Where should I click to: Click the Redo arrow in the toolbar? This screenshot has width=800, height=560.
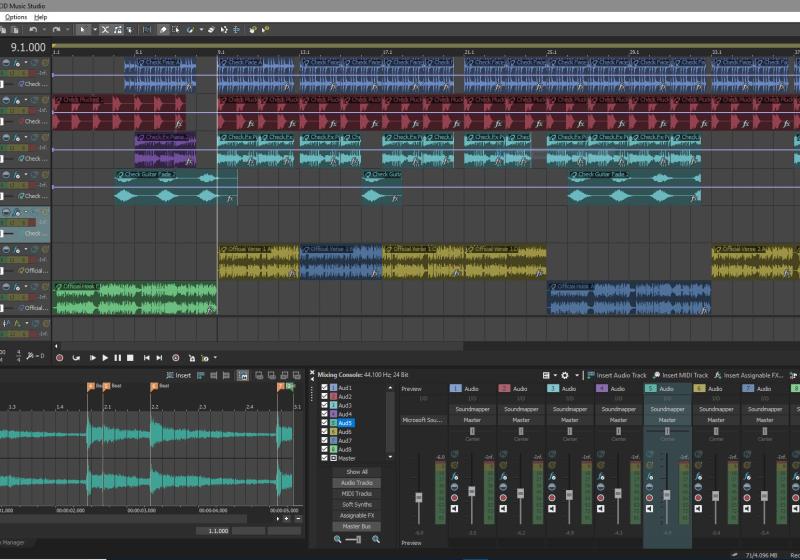click(56, 30)
